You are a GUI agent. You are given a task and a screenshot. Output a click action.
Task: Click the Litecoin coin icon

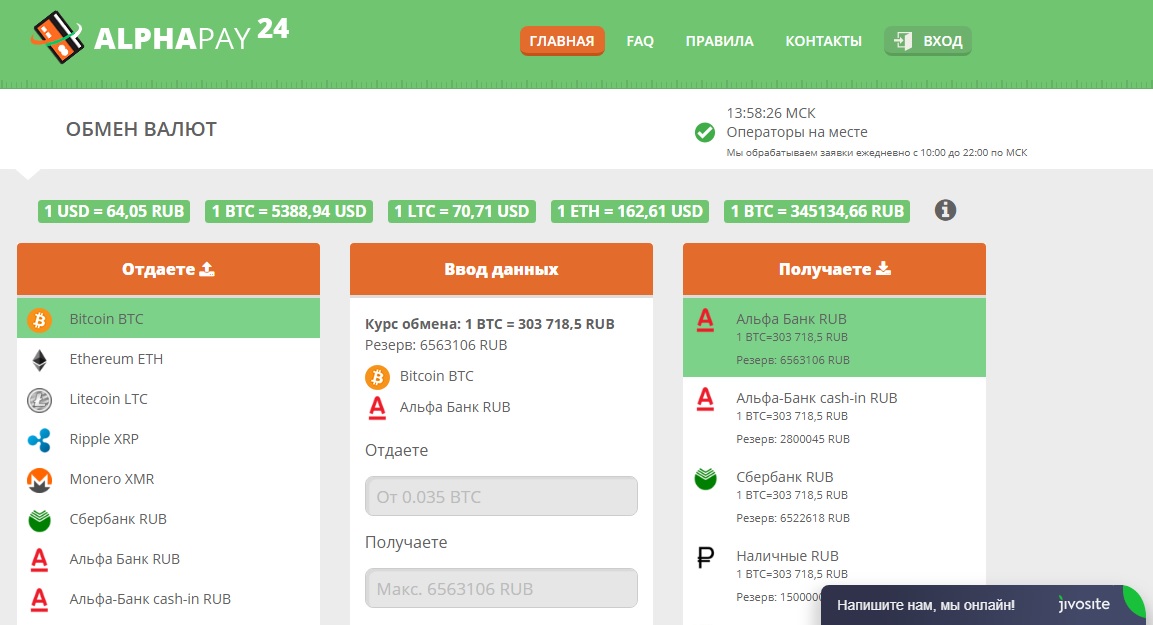coord(39,399)
